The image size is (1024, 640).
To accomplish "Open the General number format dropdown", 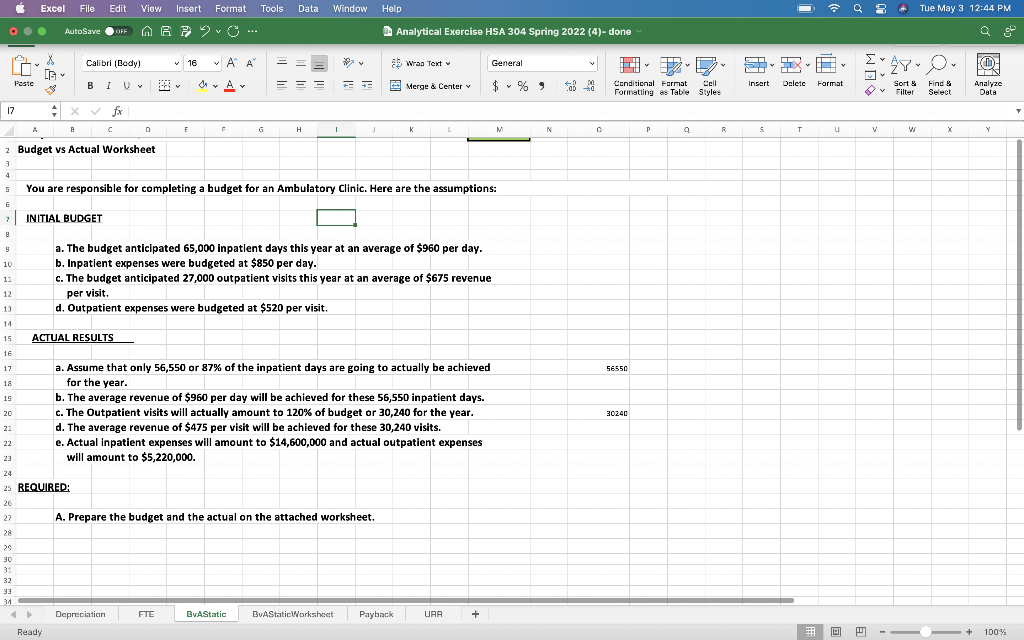I will coord(542,61).
